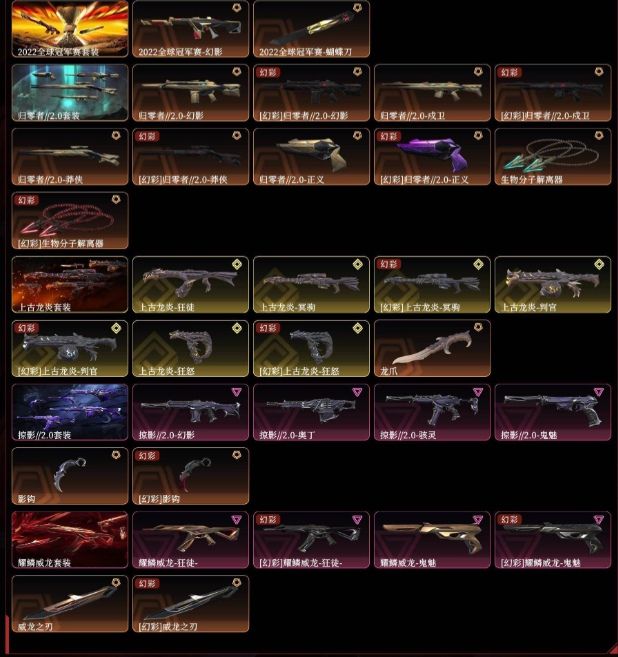
Task: Click 幻彩 badge on [幻彩]生物分子解离器 card
Action: [26, 200]
